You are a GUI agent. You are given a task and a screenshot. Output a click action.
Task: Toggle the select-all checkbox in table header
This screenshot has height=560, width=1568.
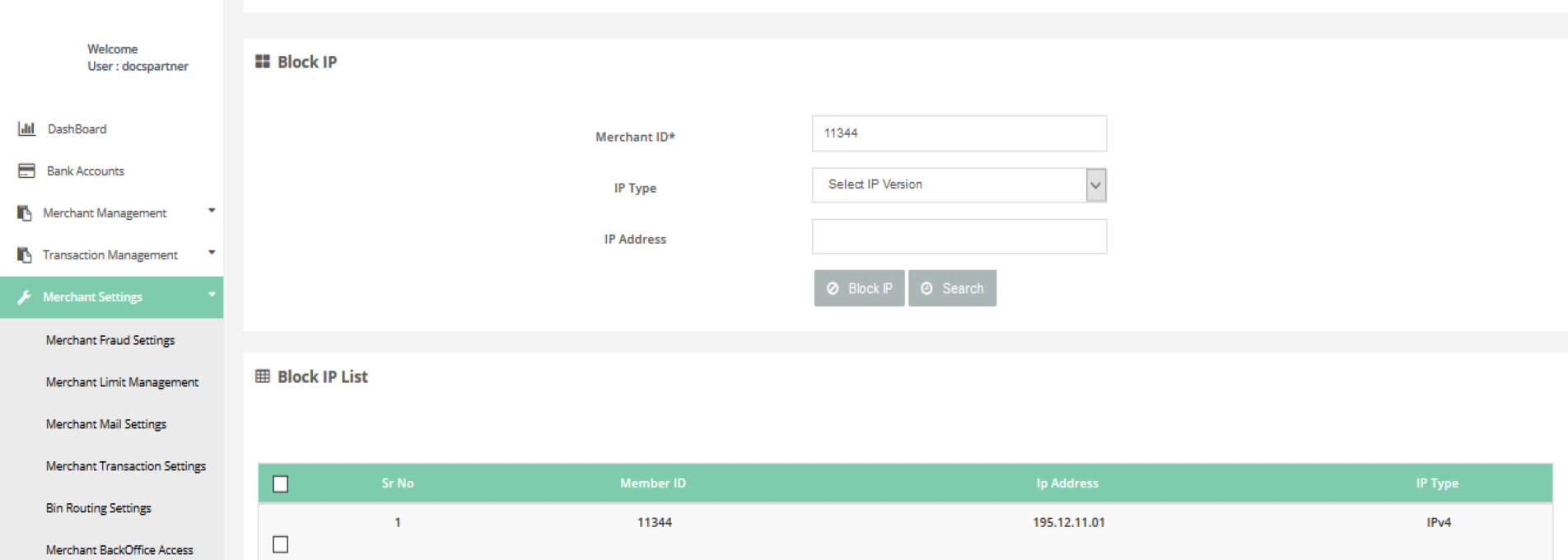[x=281, y=484]
